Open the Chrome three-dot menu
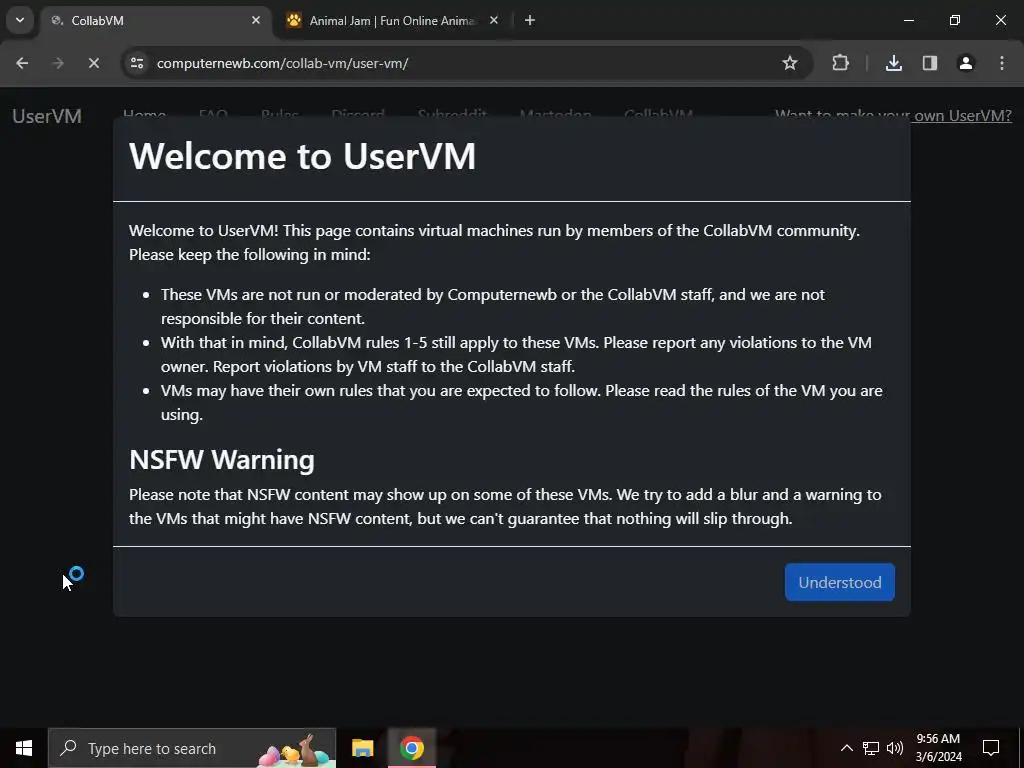 pyautogui.click(x=1002, y=63)
